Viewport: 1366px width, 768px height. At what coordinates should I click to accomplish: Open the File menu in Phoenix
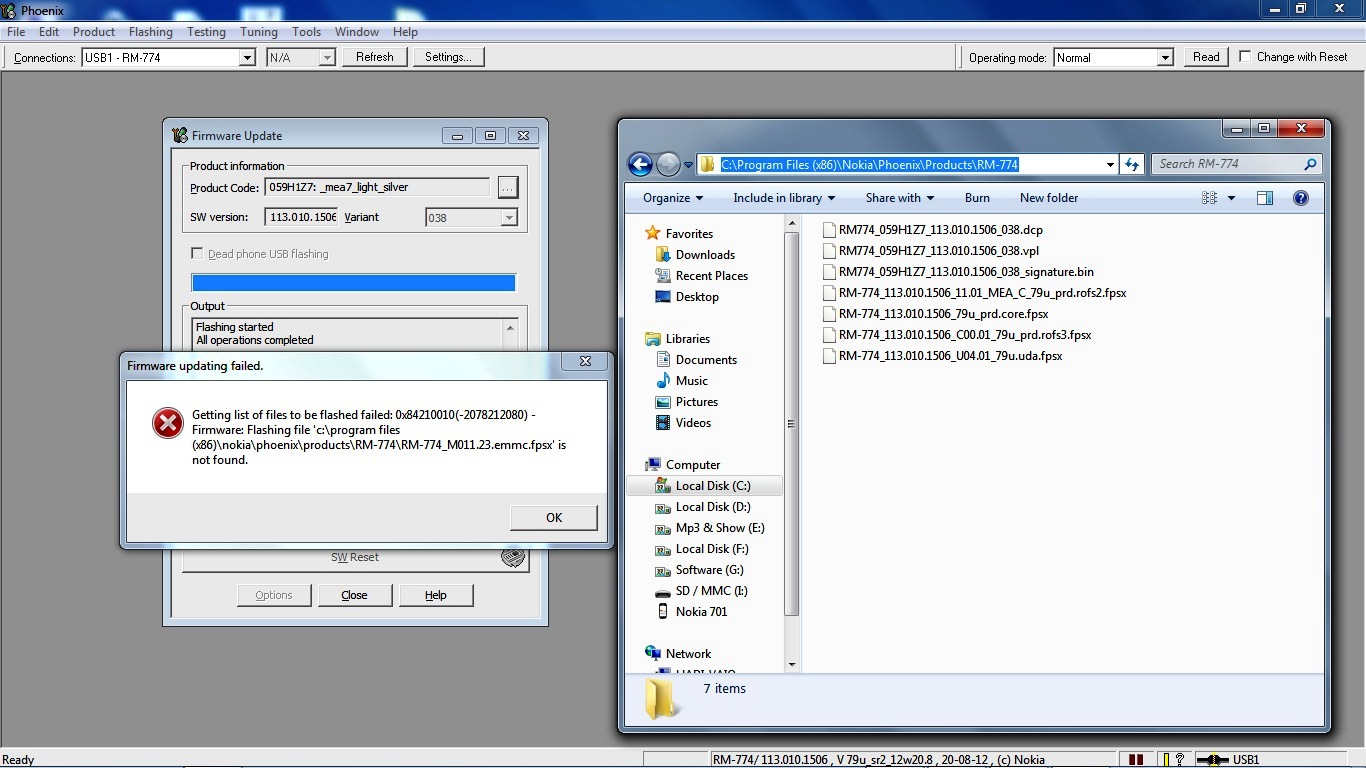[16, 32]
